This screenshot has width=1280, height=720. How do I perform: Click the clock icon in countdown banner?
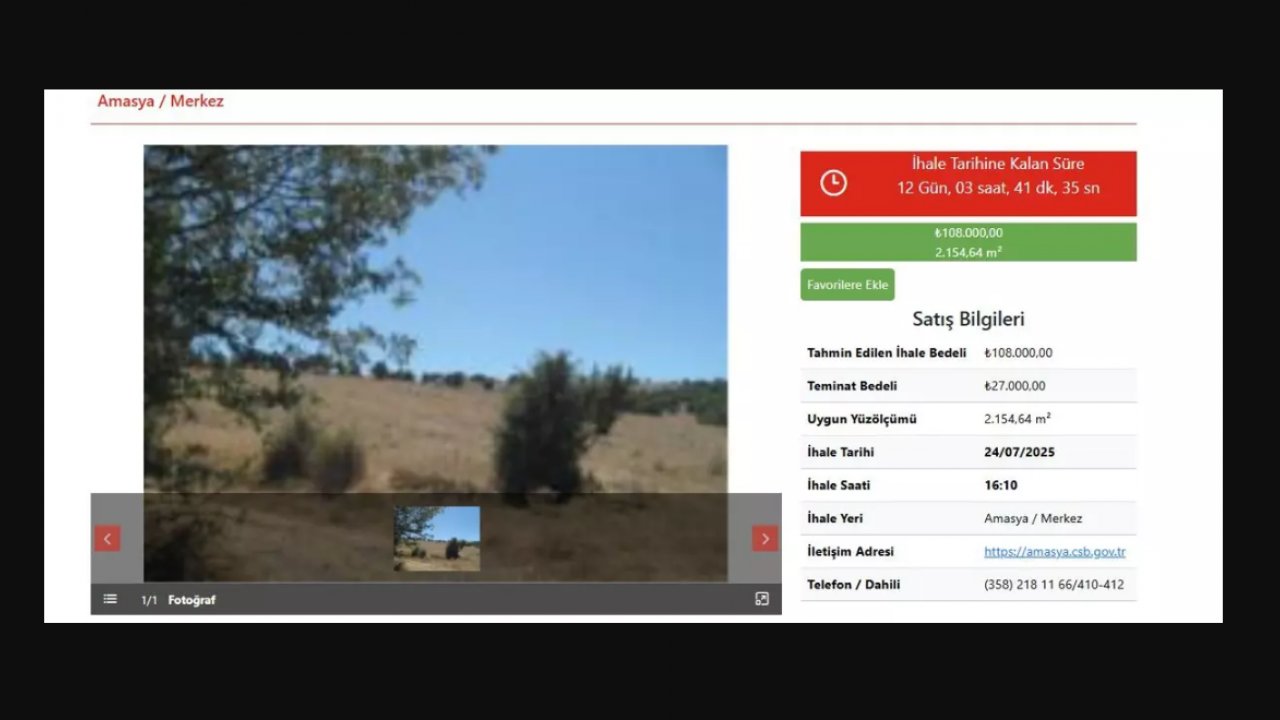(x=833, y=183)
